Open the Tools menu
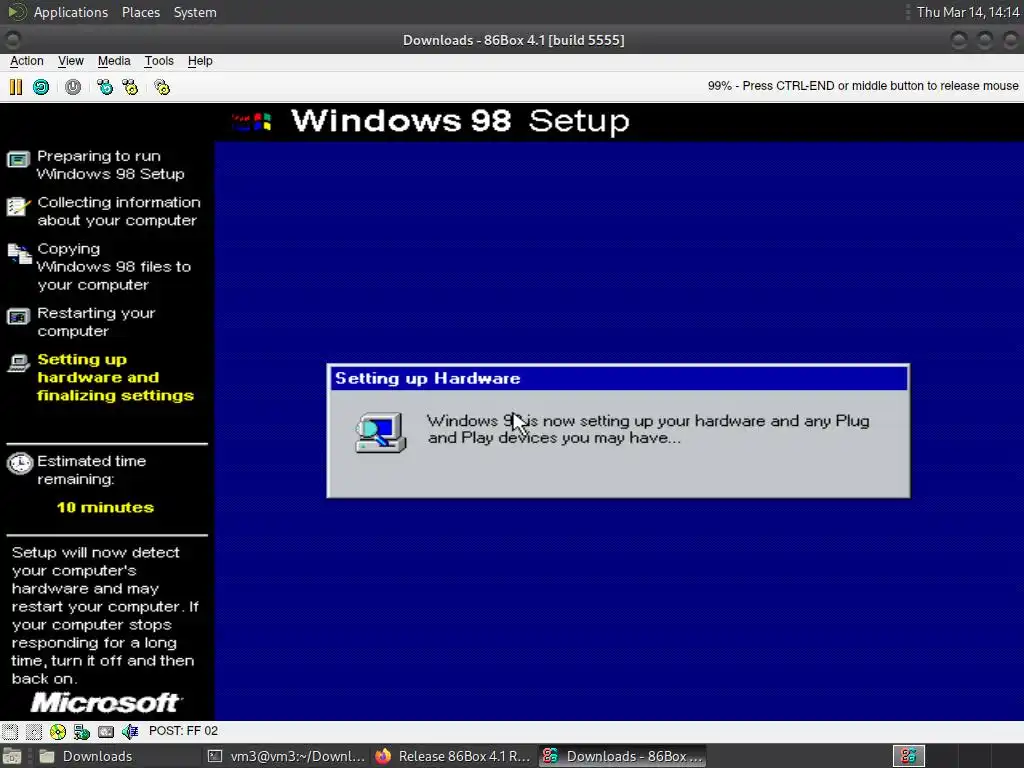 (x=159, y=61)
